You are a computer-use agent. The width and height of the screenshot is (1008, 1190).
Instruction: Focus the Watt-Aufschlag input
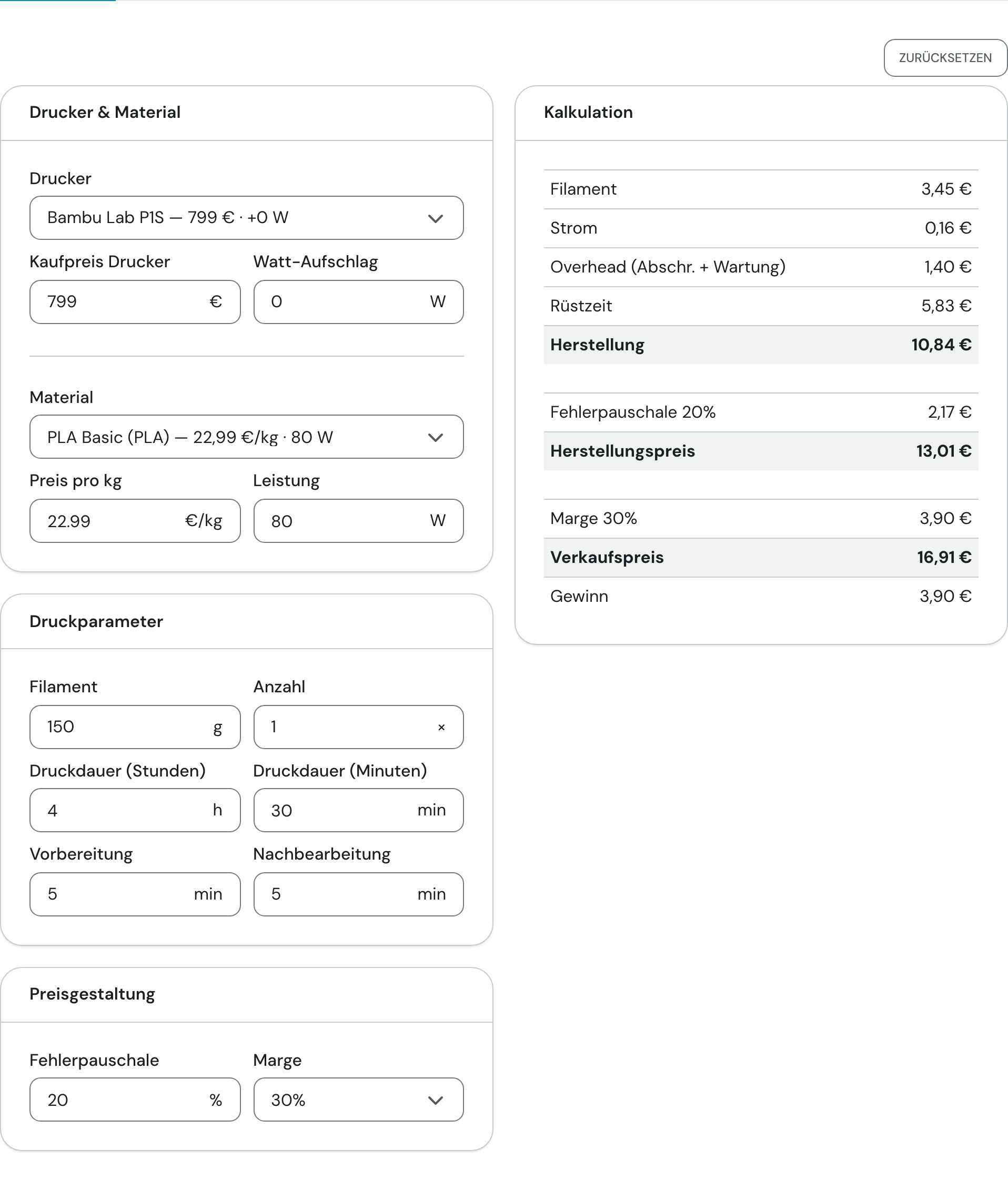pyautogui.click(x=358, y=301)
